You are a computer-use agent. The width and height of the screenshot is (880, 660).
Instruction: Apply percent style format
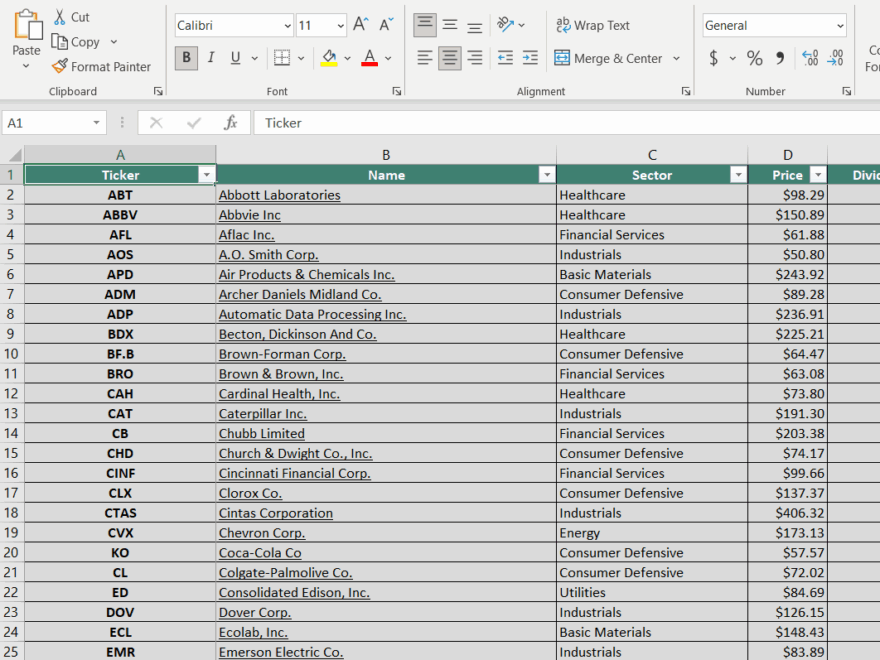(754, 58)
